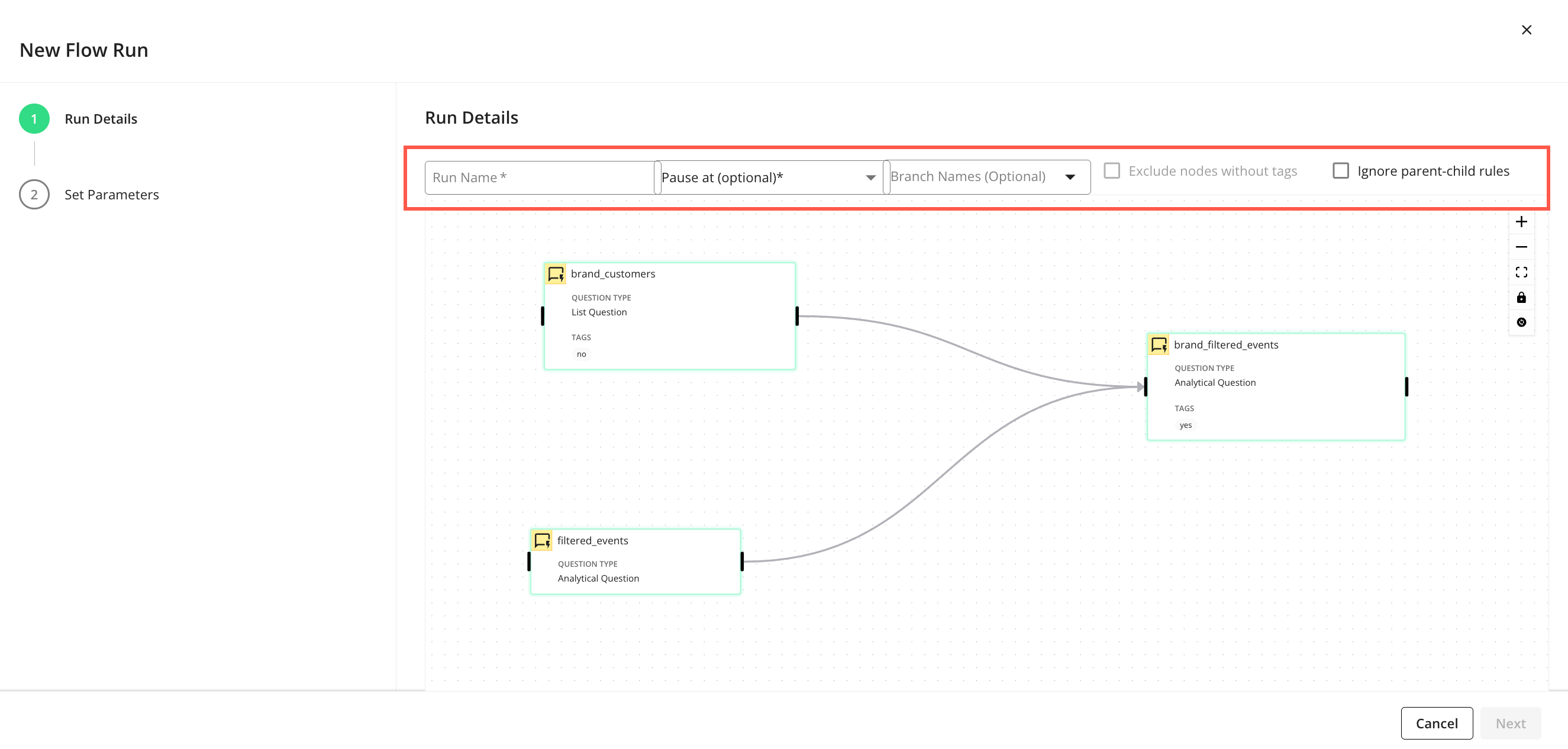Select the 'no' tag on brand_customers
The image size is (1568, 749).
[581, 354]
